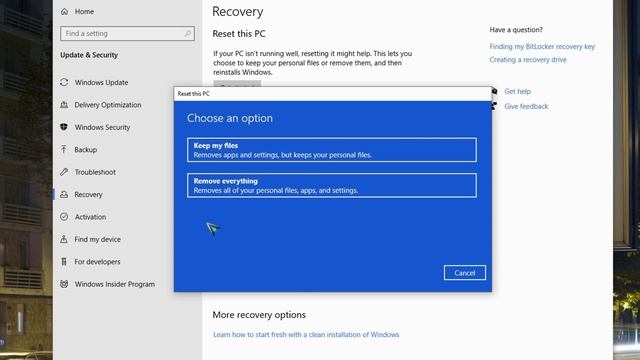
Task: Click the Windows Update sync icon
Action: [64, 82]
